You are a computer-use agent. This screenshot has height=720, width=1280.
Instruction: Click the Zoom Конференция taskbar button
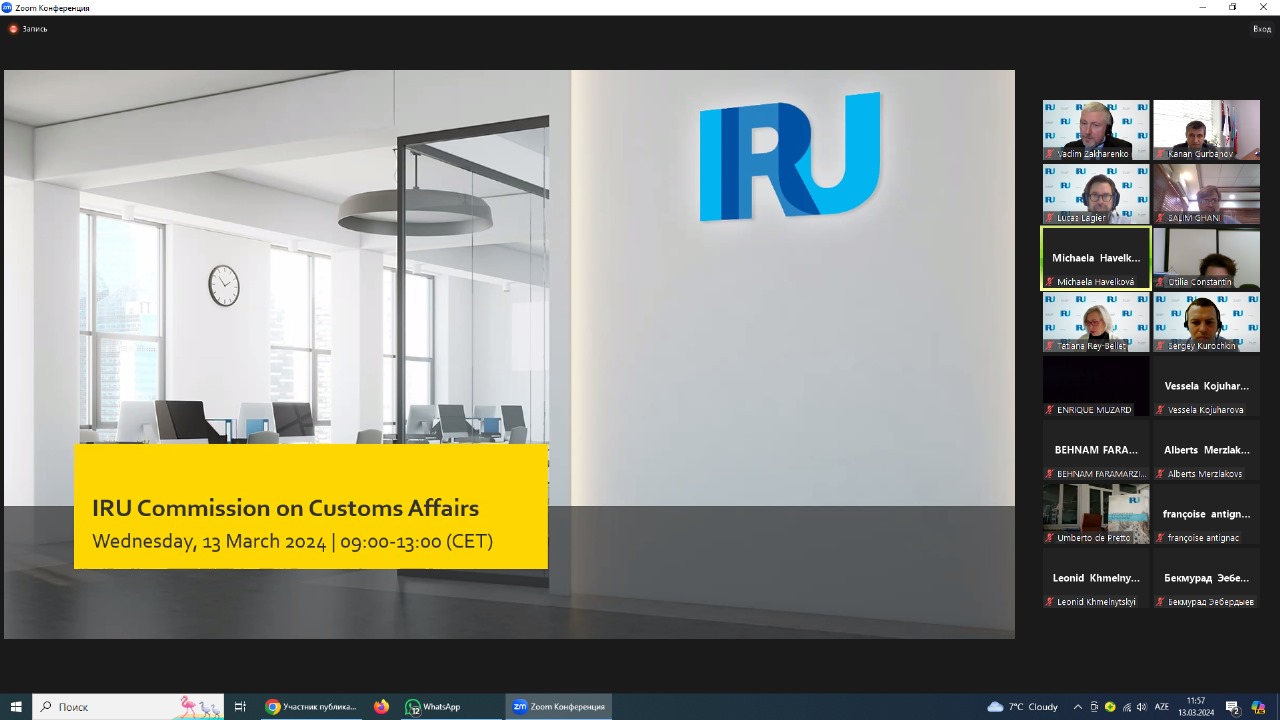point(558,707)
